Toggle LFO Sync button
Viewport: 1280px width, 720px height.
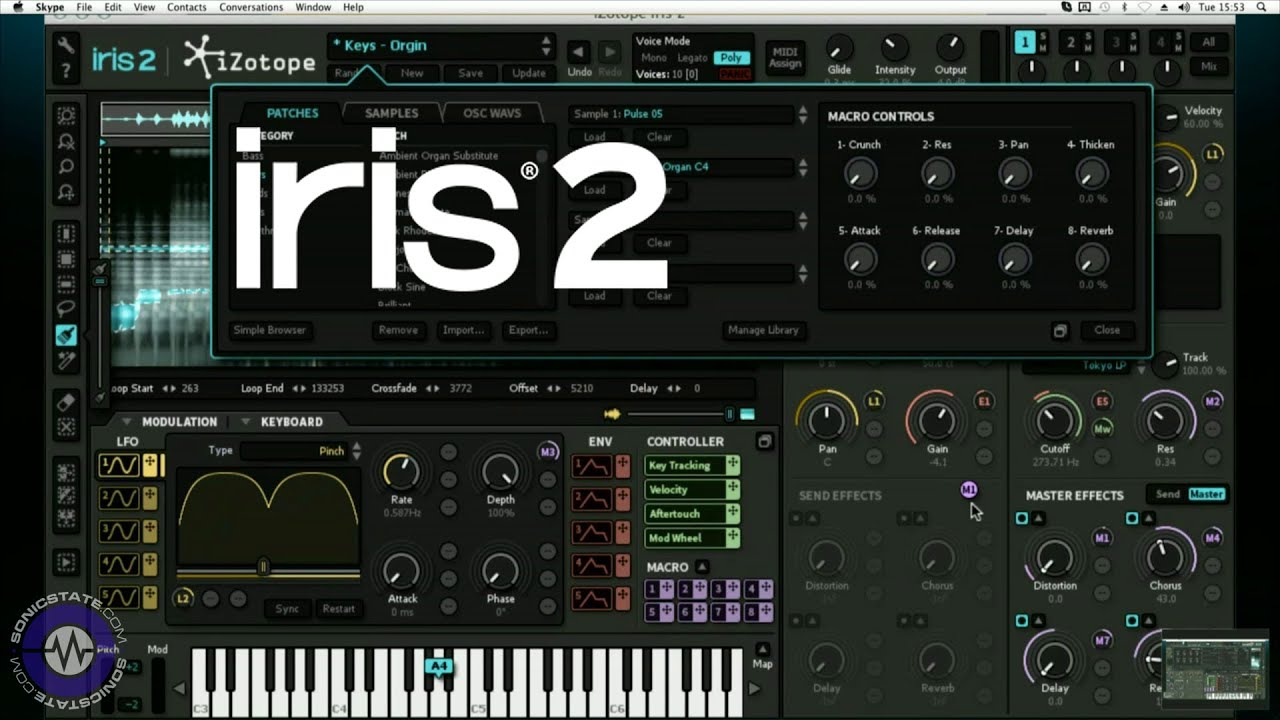(287, 609)
